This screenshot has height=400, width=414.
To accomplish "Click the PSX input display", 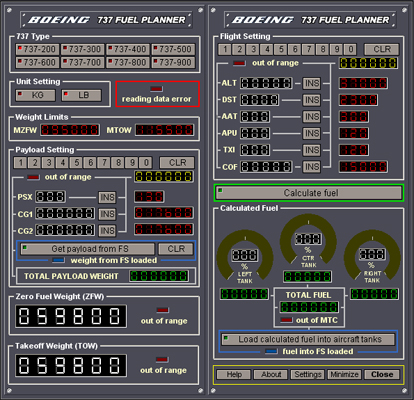I will click(x=51, y=197).
